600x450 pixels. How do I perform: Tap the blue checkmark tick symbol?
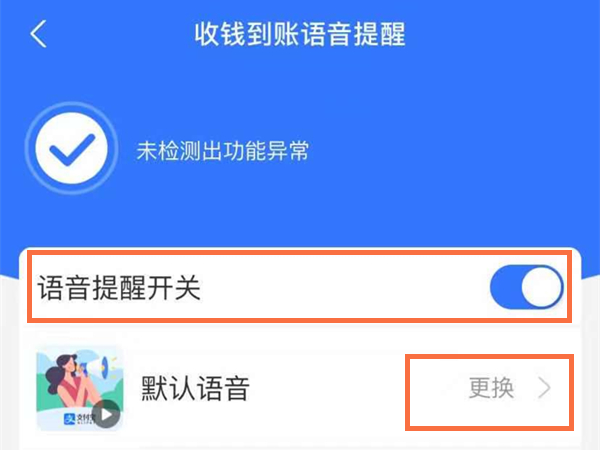pyautogui.click(x=72, y=149)
